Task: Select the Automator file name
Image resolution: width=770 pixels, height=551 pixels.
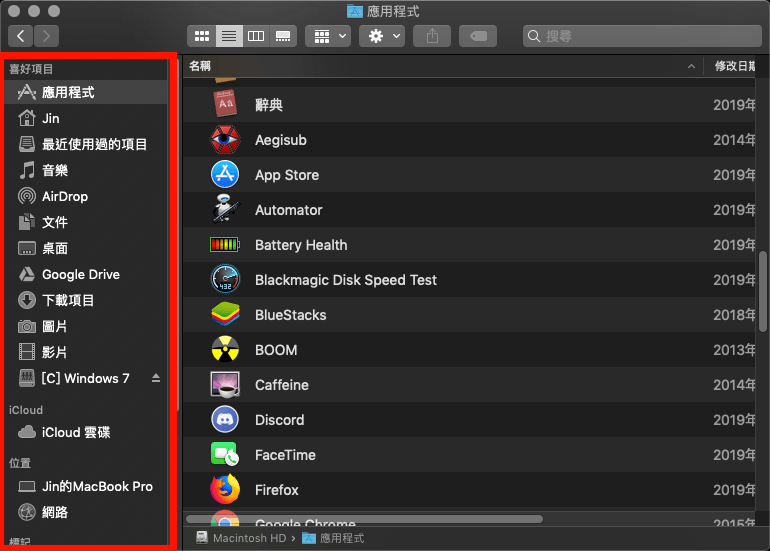Action: coord(289,210)
